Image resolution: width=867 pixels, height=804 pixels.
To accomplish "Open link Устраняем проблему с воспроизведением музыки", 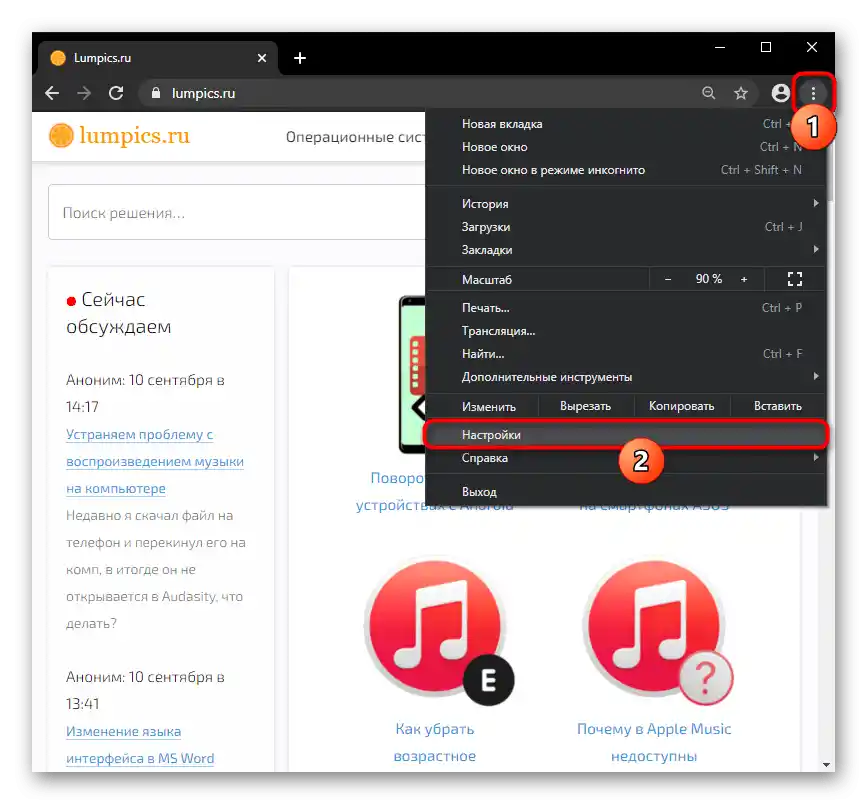I will coord(155,461).
